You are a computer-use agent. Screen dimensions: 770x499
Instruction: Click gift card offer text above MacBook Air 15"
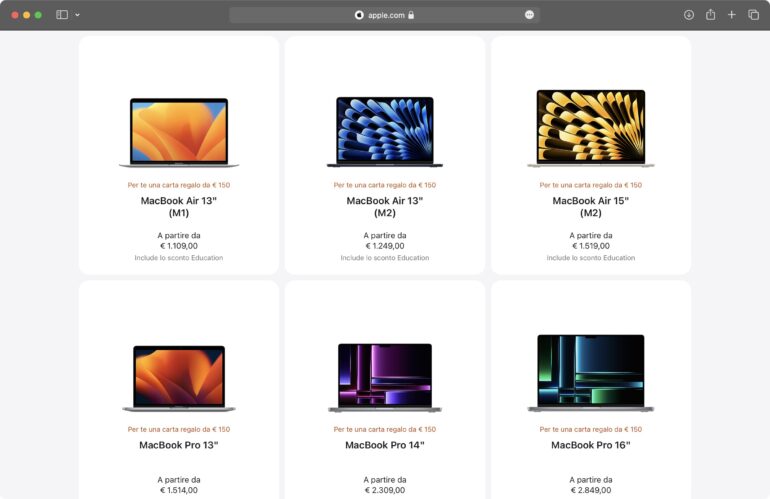coord(591,185)
